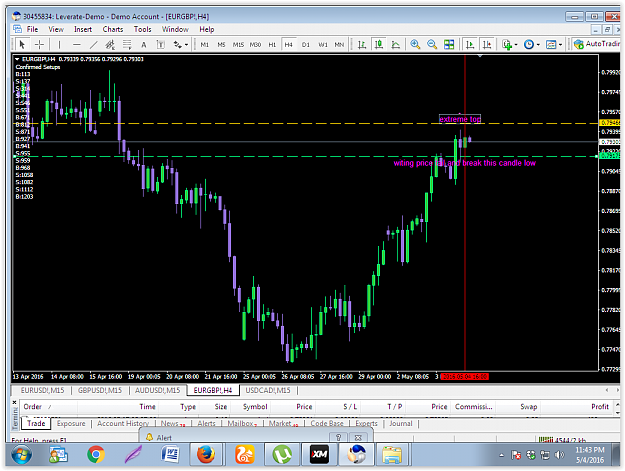The width and height of the screenshot is (625, 471).
Task: Switch chart to bar chart
Action: pos(362,45)
